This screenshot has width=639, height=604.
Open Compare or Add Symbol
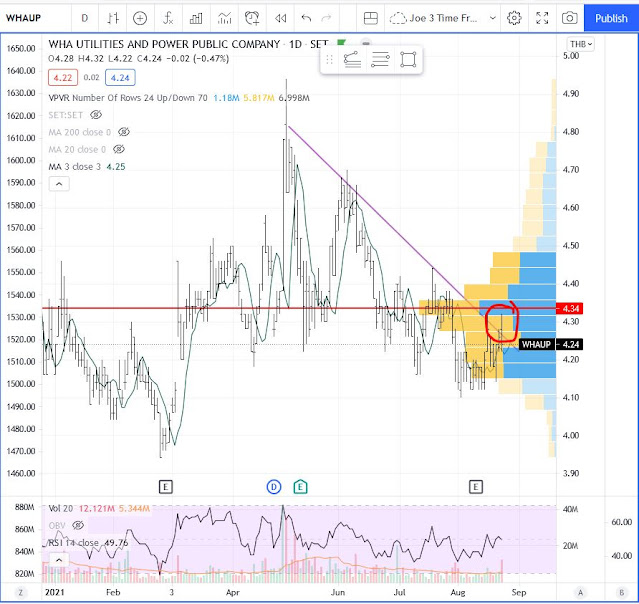[140, 18]
